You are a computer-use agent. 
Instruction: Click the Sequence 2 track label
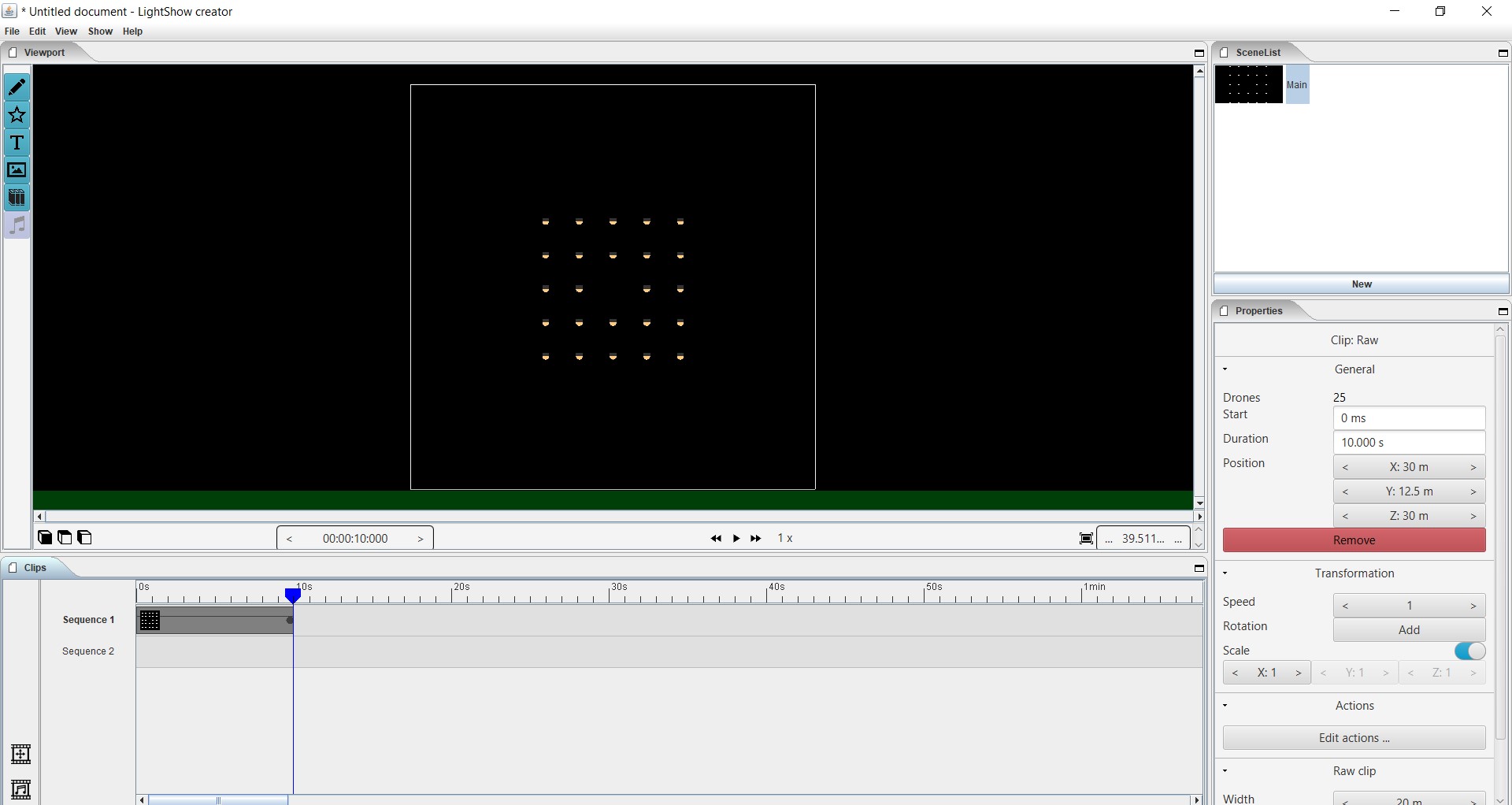tap(88, 651)
